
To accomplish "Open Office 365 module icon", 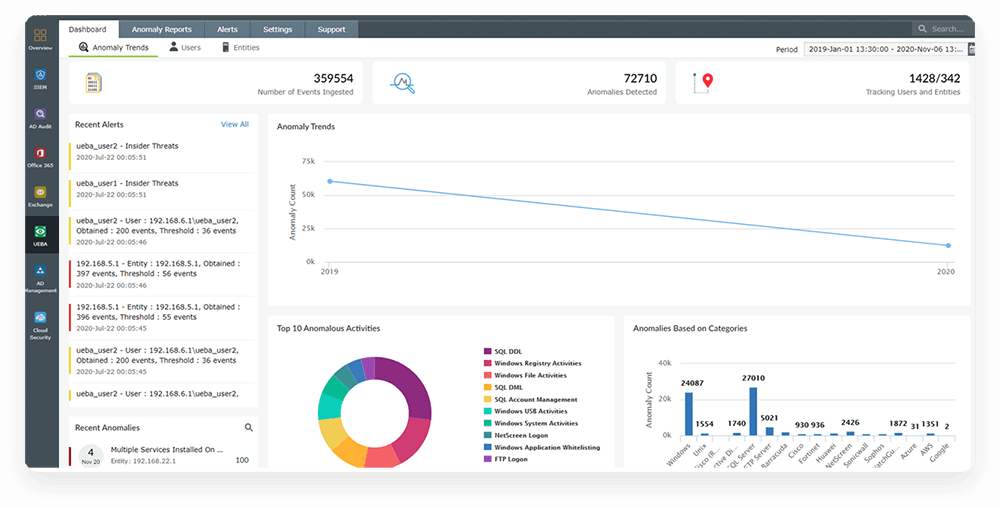I will (x=40, y=156).
